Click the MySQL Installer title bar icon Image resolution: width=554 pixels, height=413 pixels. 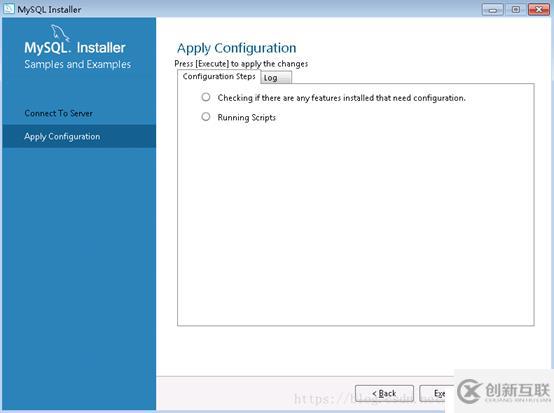click(8, 8)
